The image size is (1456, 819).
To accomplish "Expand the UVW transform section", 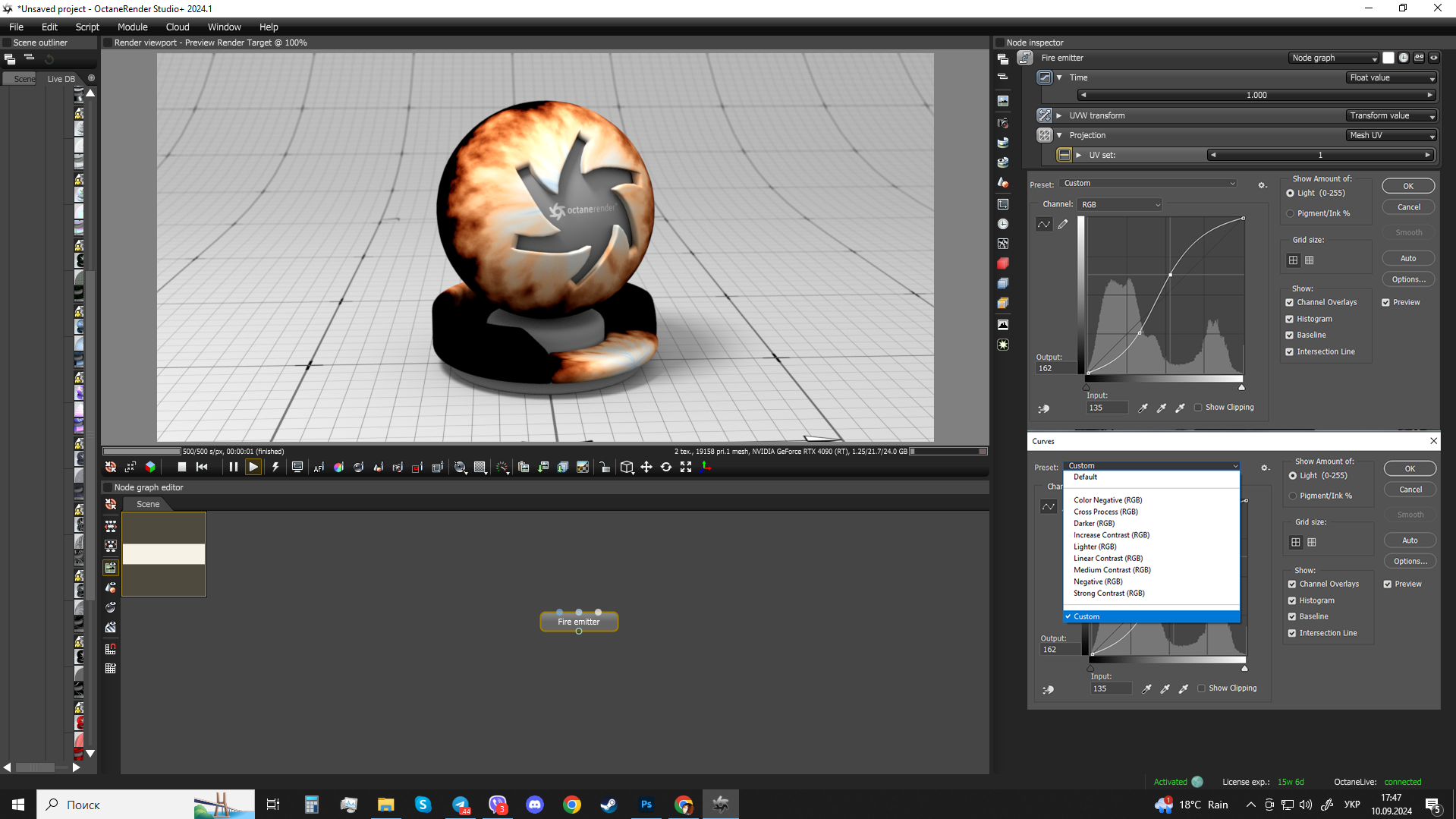I will (1059, 115).
